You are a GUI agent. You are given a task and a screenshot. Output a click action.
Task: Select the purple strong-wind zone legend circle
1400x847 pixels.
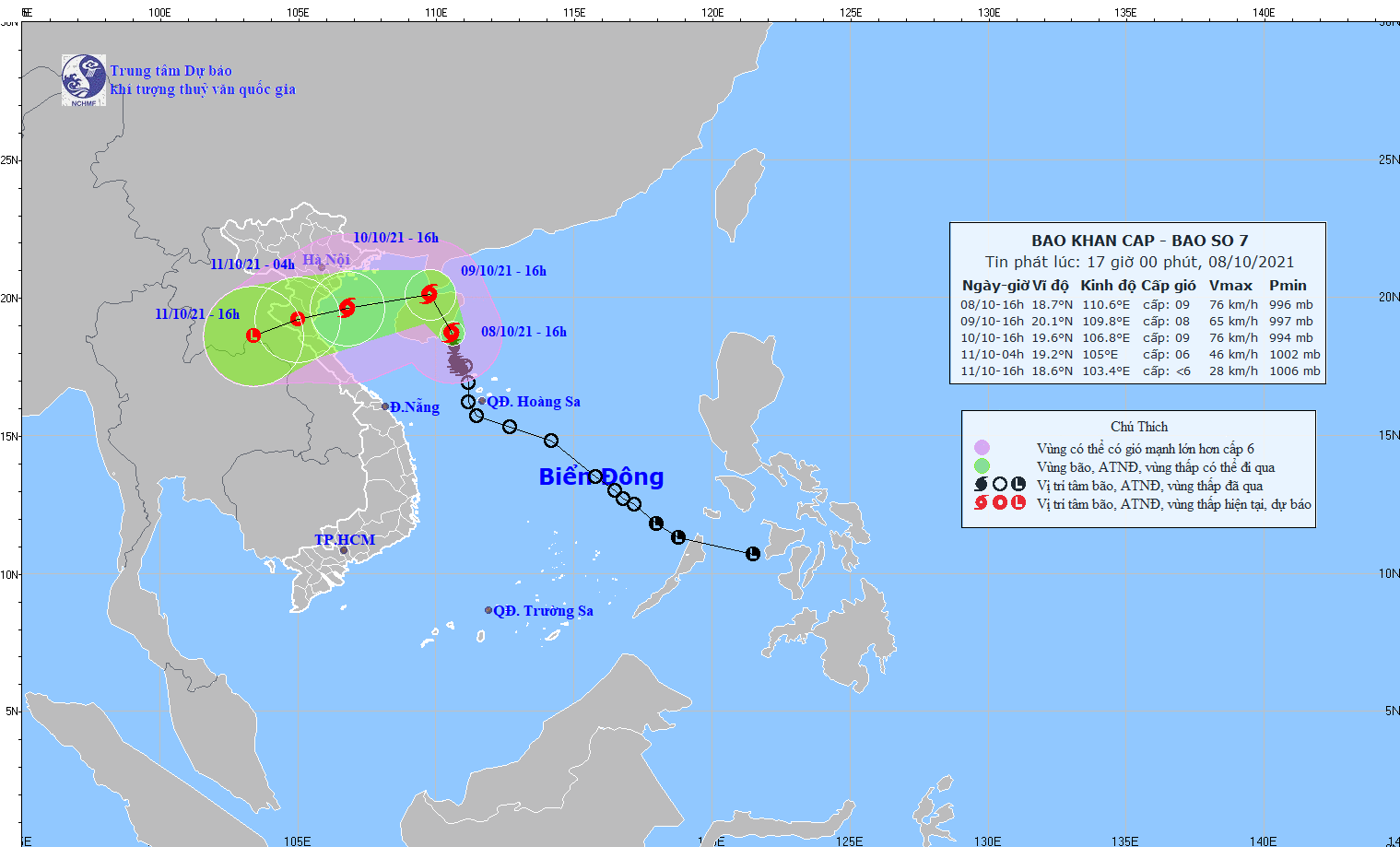(982, 449)
